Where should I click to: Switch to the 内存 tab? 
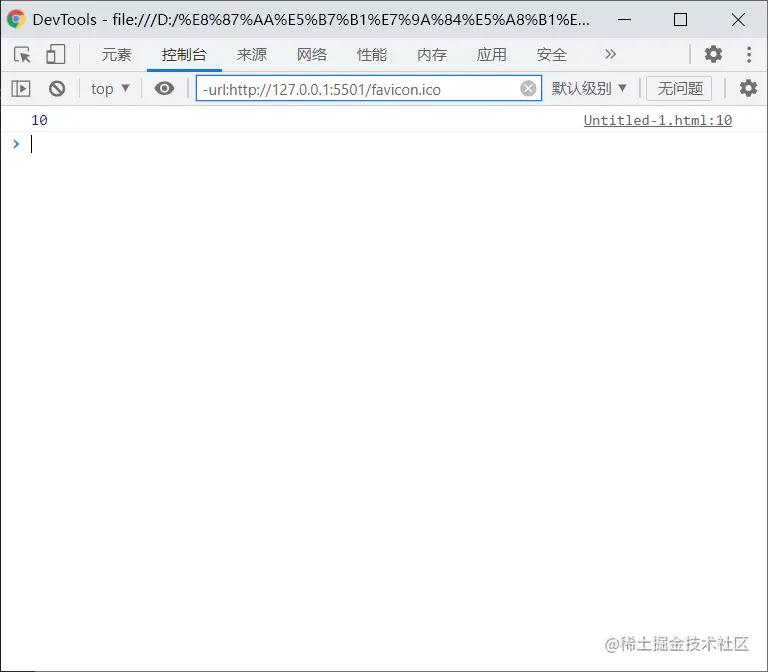coord(432,54)
